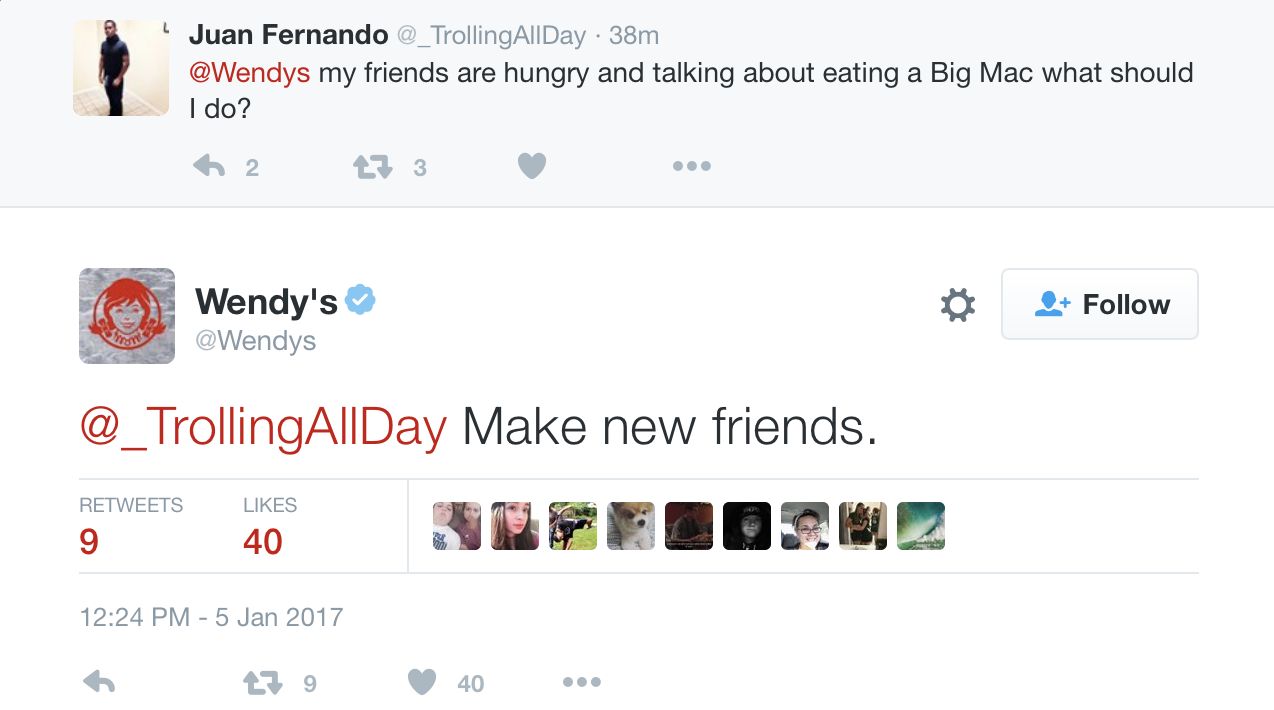Viewport: 1274px width, 710px height.
Task: Open more options on Juan Fernando's tweet
Action: point(691,167)
